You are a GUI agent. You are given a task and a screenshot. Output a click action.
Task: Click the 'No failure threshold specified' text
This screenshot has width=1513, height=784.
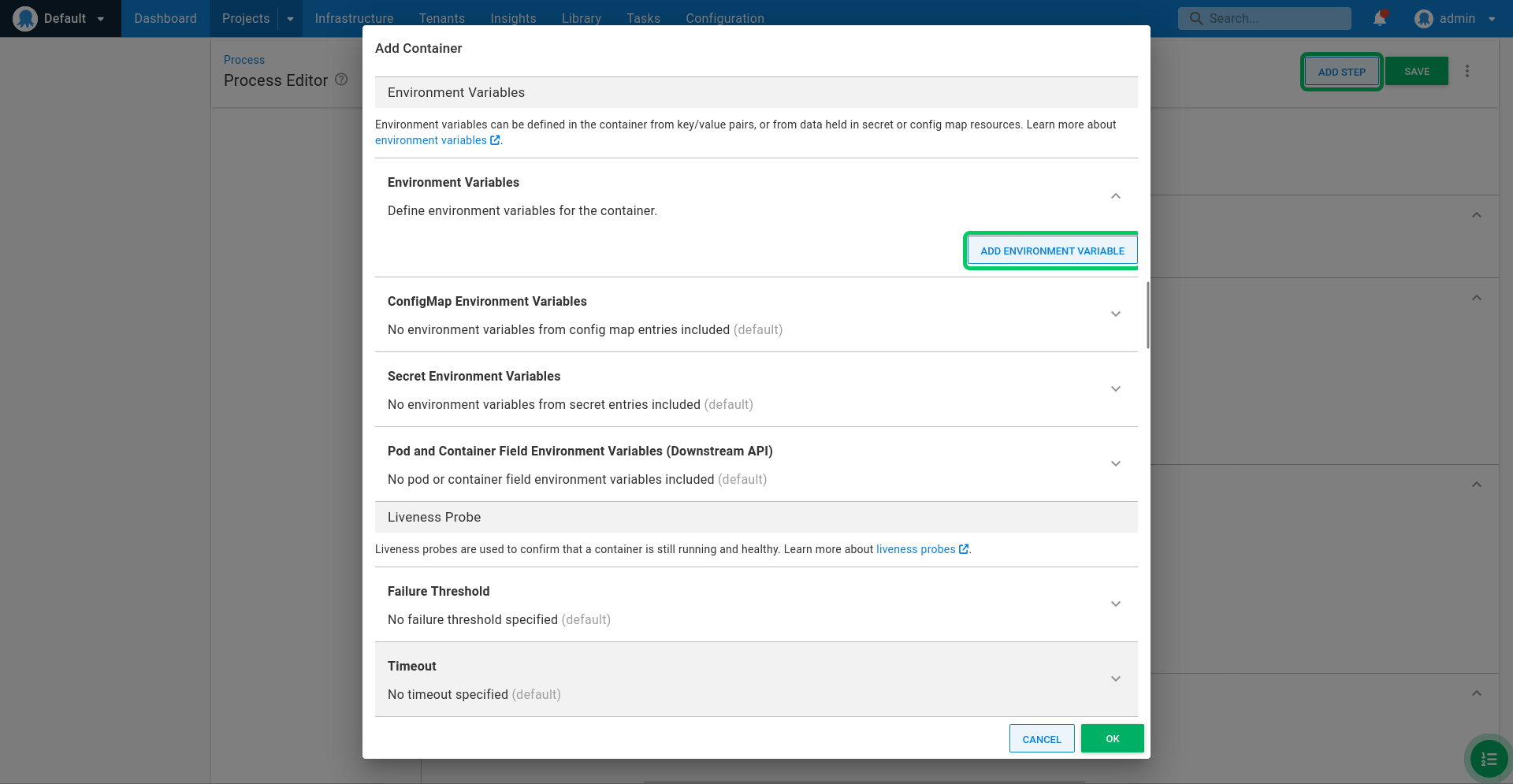[473, 619]
